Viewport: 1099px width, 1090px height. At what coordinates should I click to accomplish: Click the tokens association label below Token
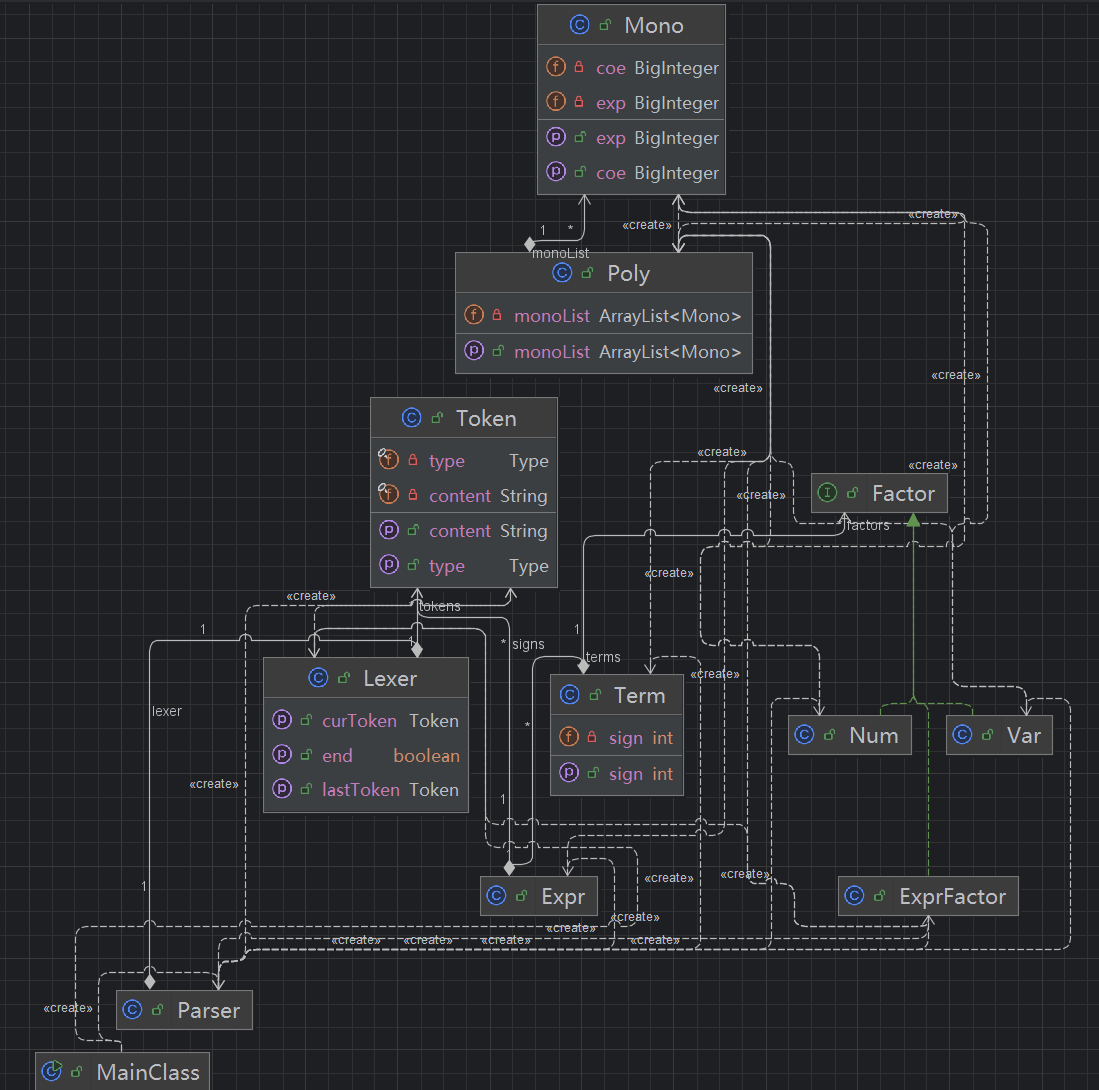coord(439,606)
